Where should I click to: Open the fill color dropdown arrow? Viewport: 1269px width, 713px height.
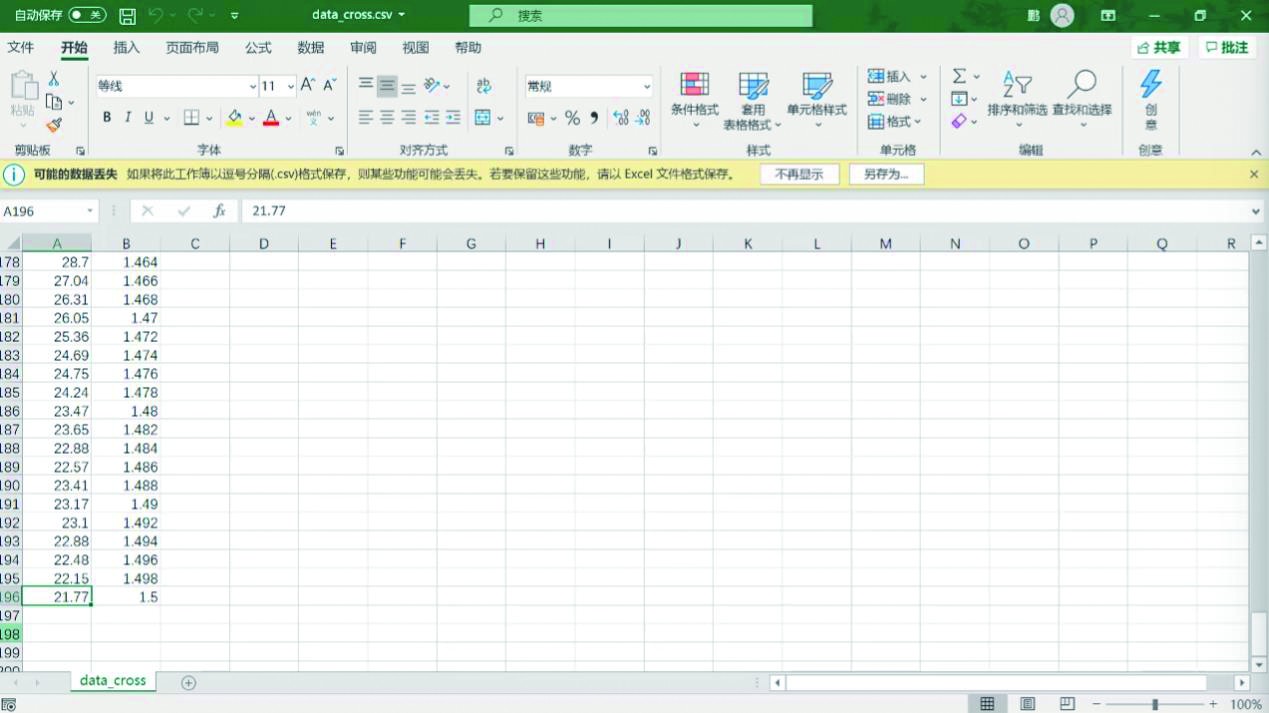point(252,118)
